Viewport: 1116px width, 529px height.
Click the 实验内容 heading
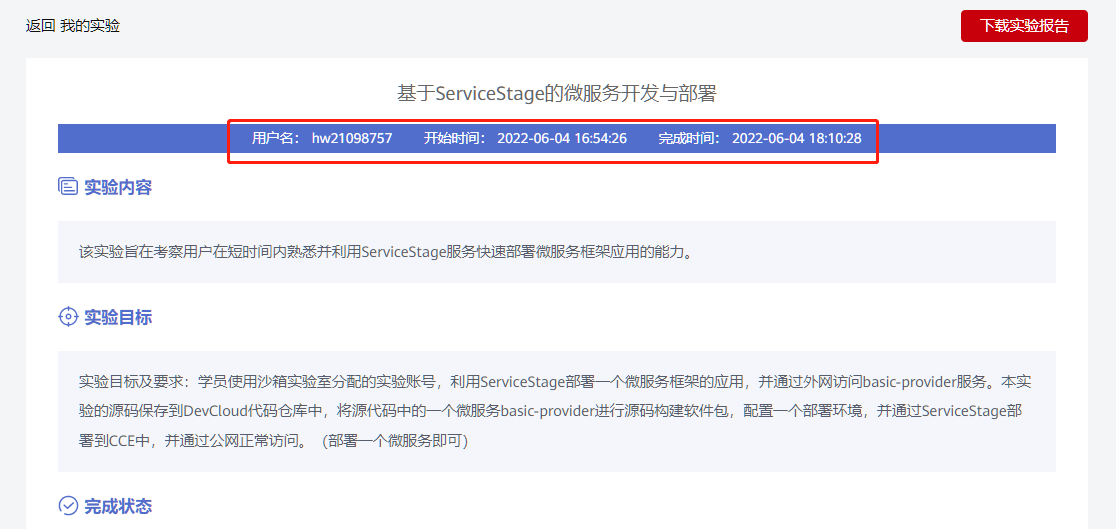coord(118,188)
